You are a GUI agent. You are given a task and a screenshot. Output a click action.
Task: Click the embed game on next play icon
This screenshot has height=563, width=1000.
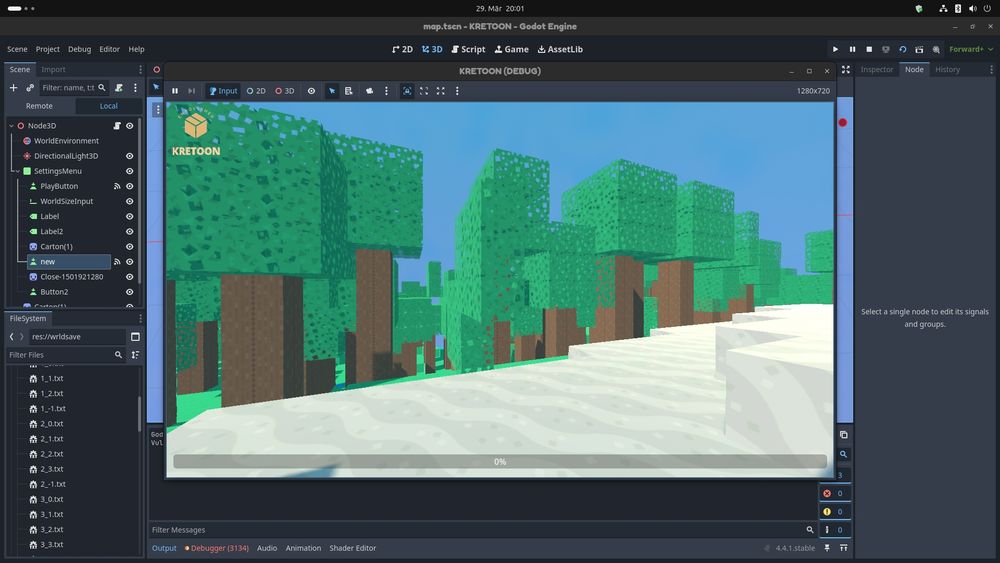pos(407,91)
